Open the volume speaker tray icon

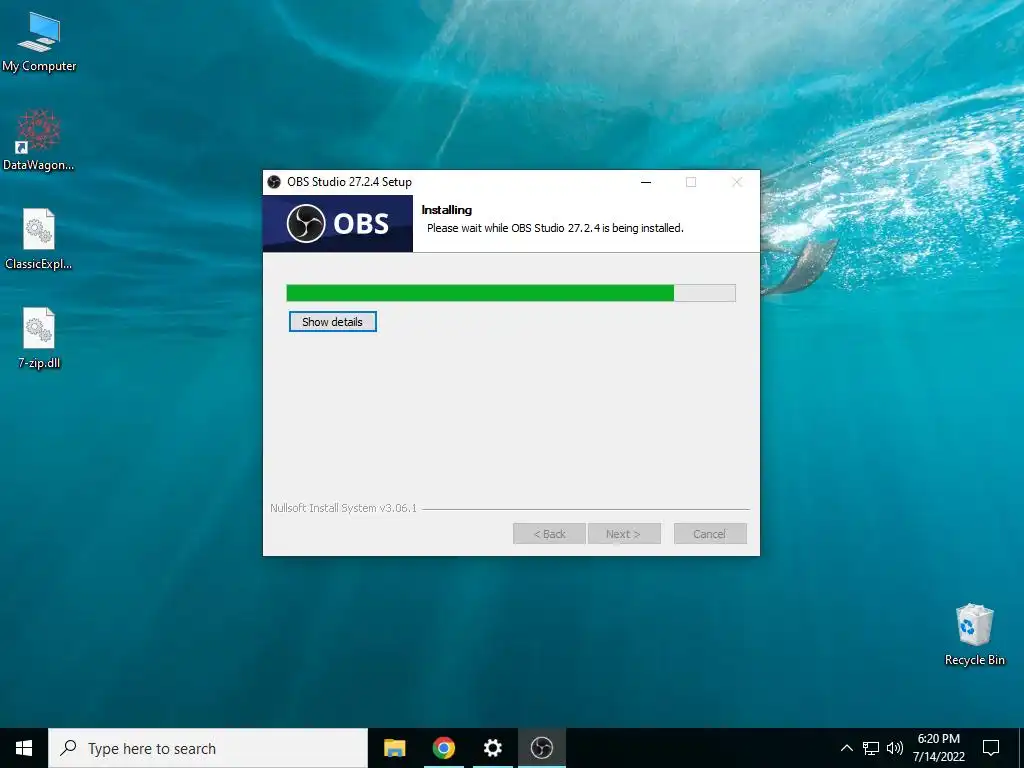pos(895,748)
